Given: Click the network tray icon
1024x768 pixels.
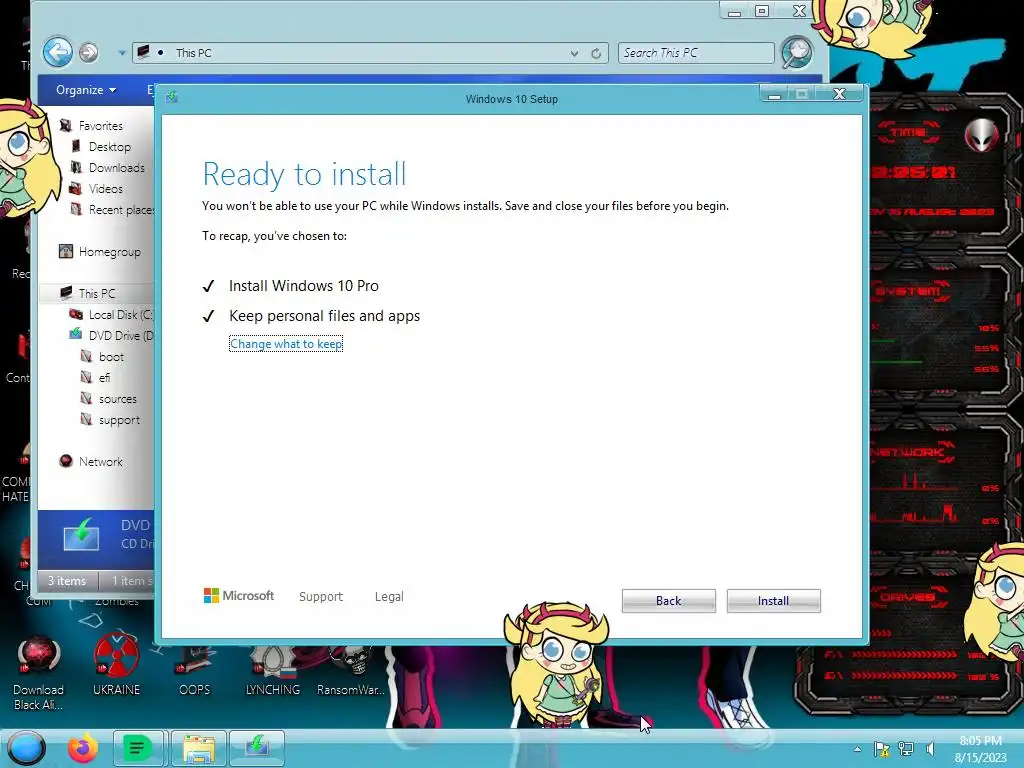Looking at the screenshot, I should pyautogui.click(x=906, y=749).
